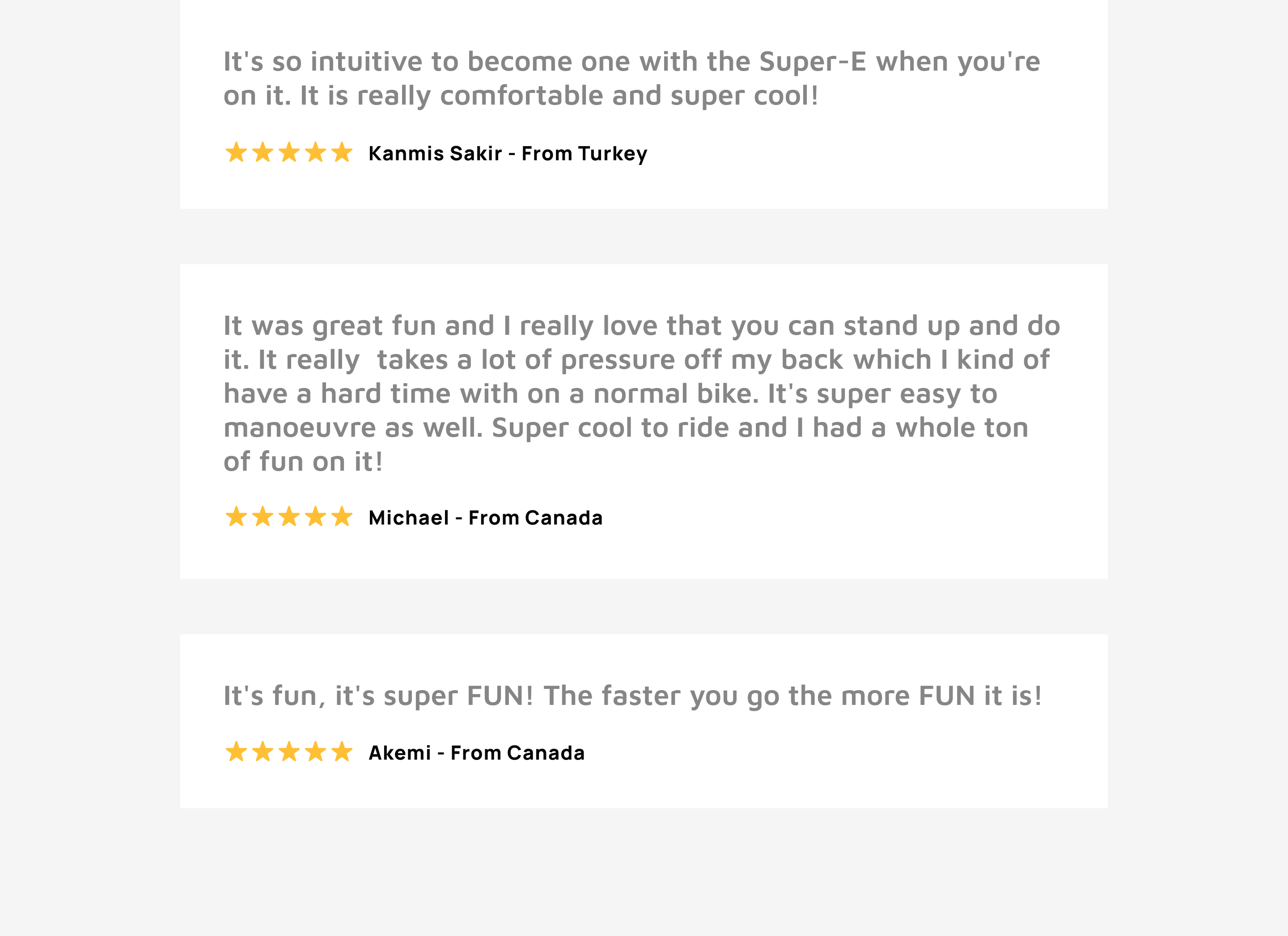Select the third star beside Kanmis Sakir
Viewport: 1288px width, 936px height.
pyautogui.click(x=289, y=153)
